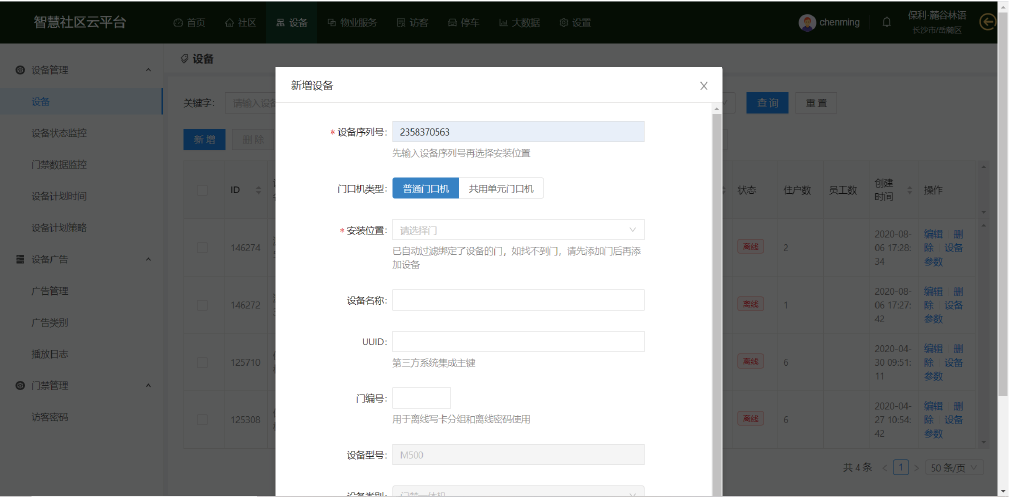This screenshot has height=497, width=1009.
Task: Click the logout arrow icon
Action: point(988,23)
